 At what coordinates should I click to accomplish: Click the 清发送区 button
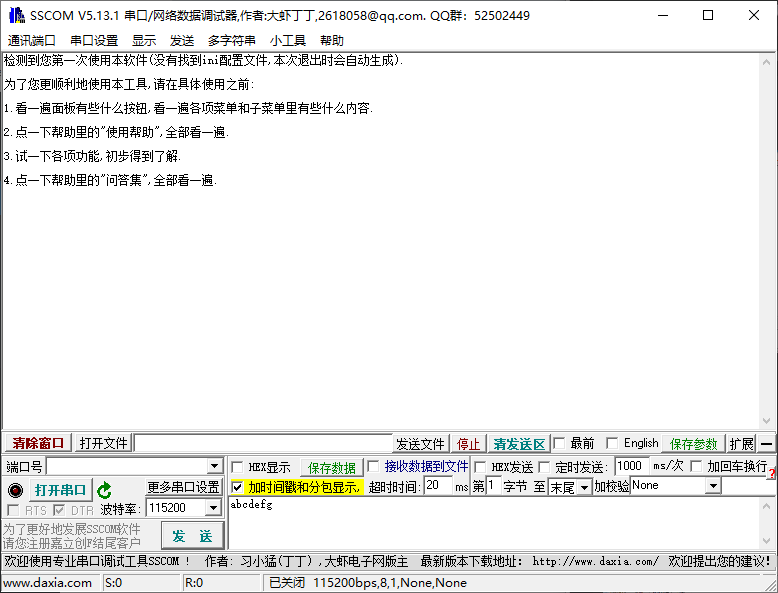tap(519, 444)
